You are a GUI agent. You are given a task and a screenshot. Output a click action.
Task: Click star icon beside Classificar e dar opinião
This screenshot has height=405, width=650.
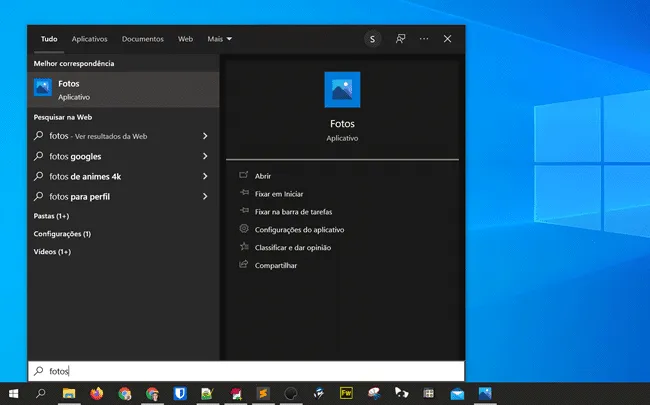[x=244, y=246]
